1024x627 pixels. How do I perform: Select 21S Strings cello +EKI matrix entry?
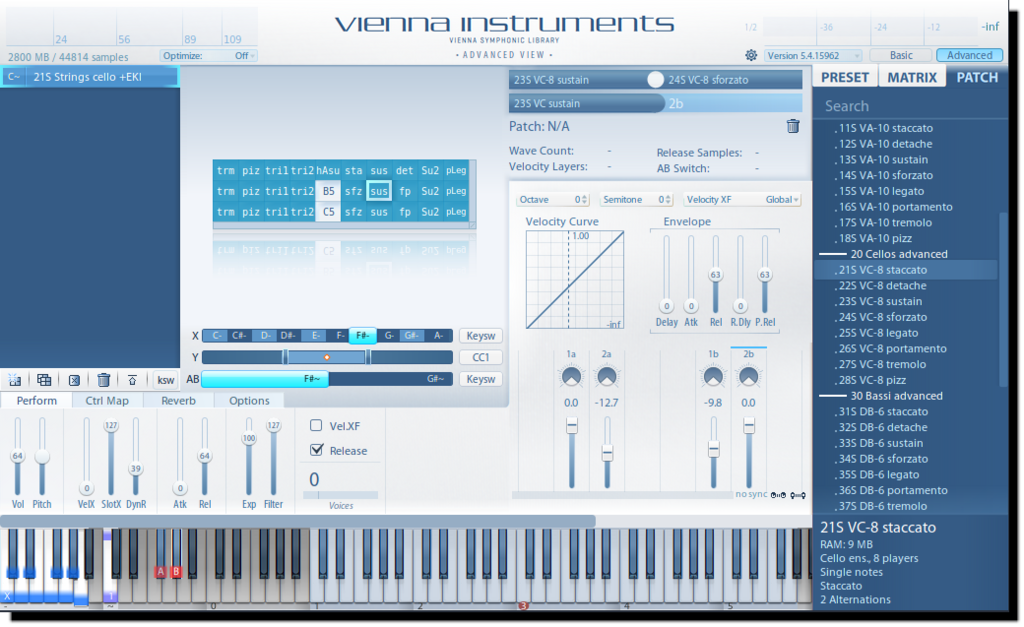tap(89, 76)
